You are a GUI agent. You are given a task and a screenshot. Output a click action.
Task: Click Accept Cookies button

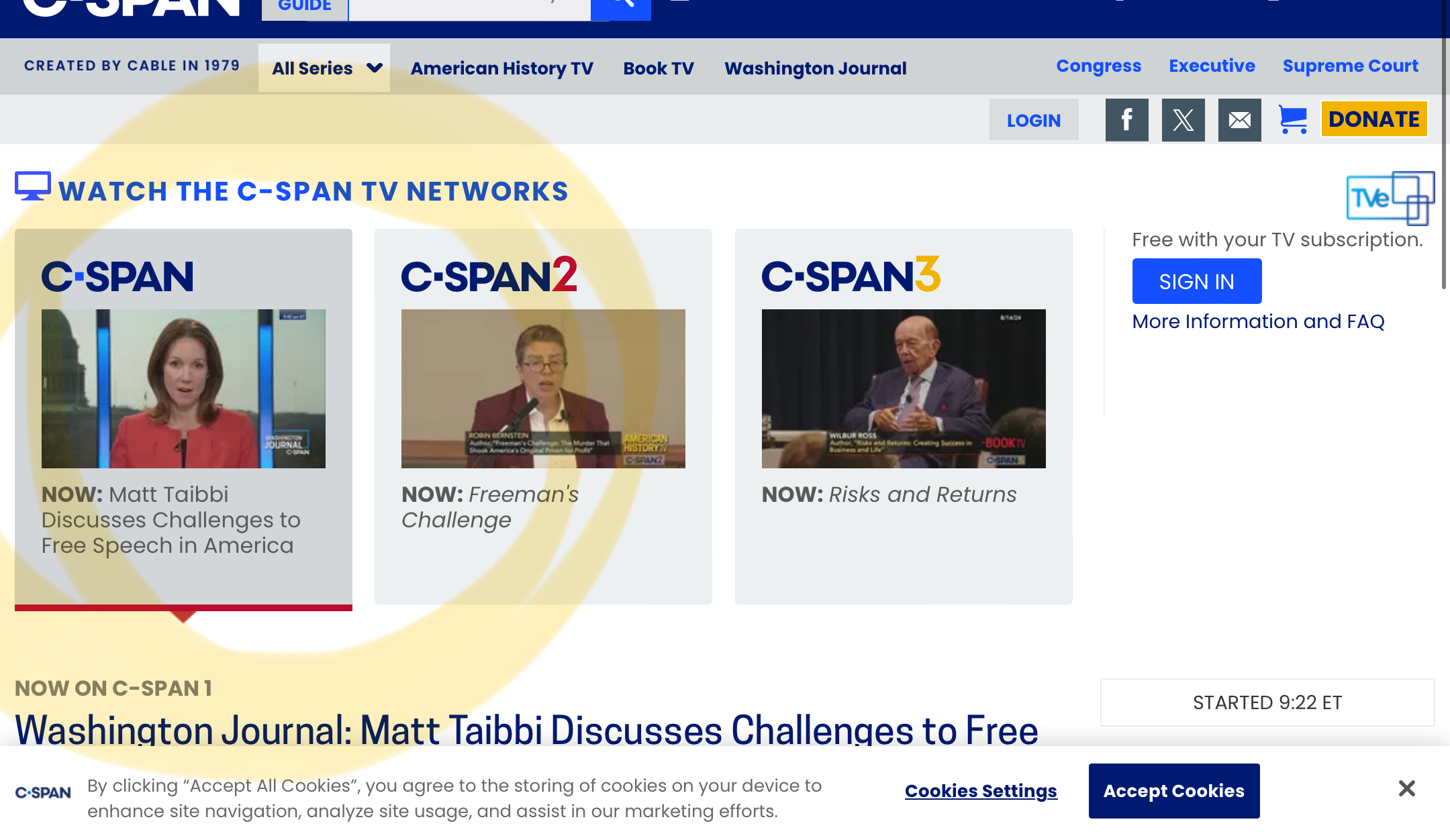1174,791
